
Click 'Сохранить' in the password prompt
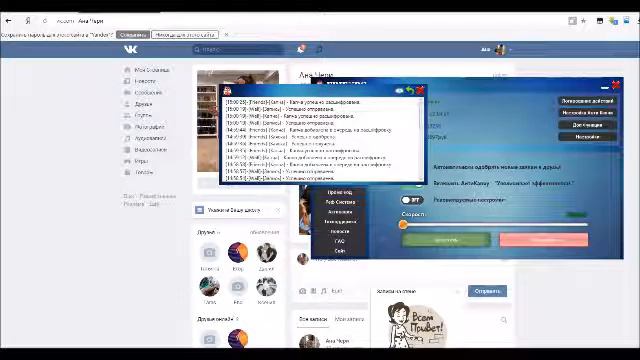pyautogui.click(x=133, y=35)
